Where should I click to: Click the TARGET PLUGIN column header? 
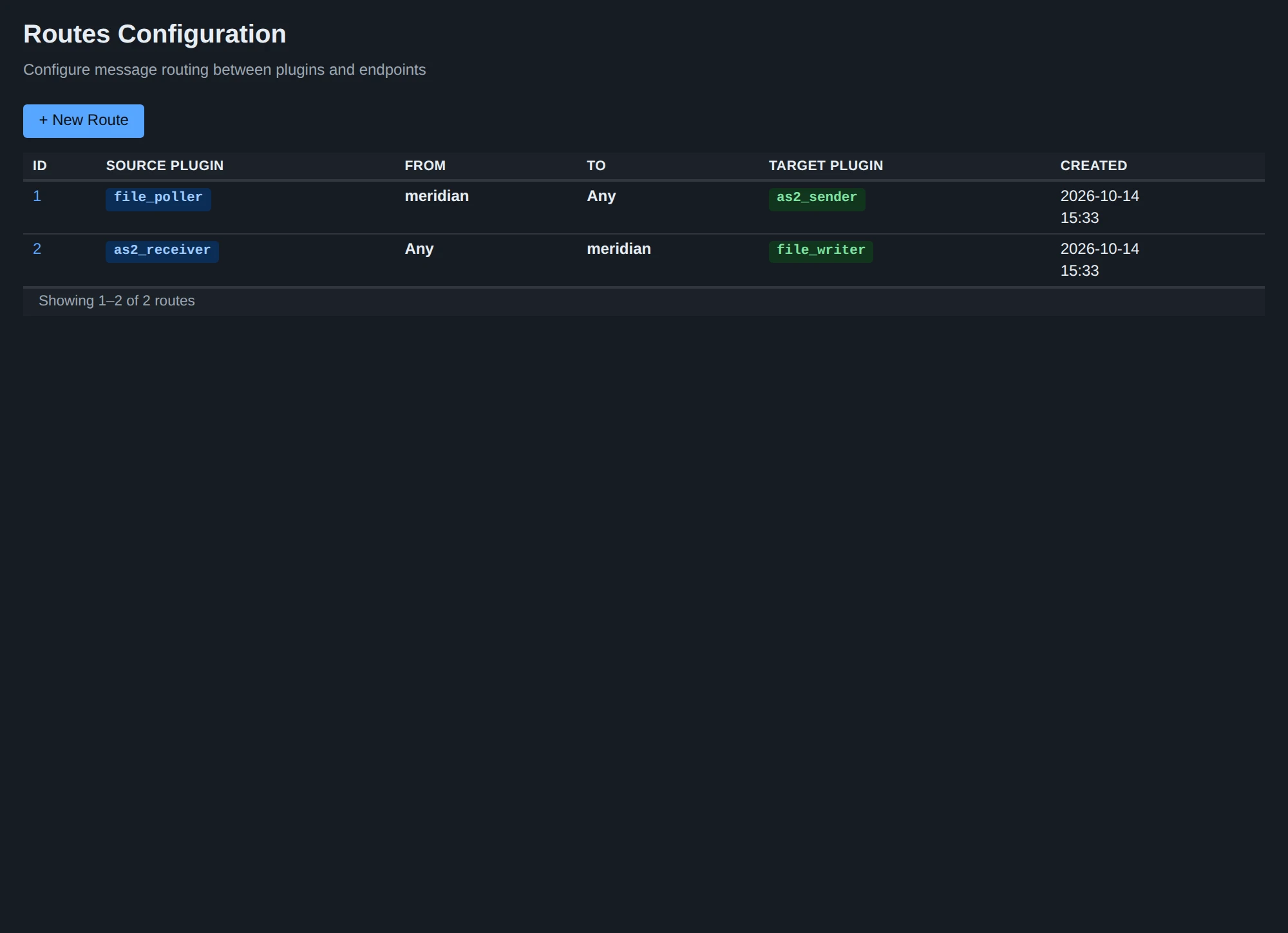click(826, 166)
